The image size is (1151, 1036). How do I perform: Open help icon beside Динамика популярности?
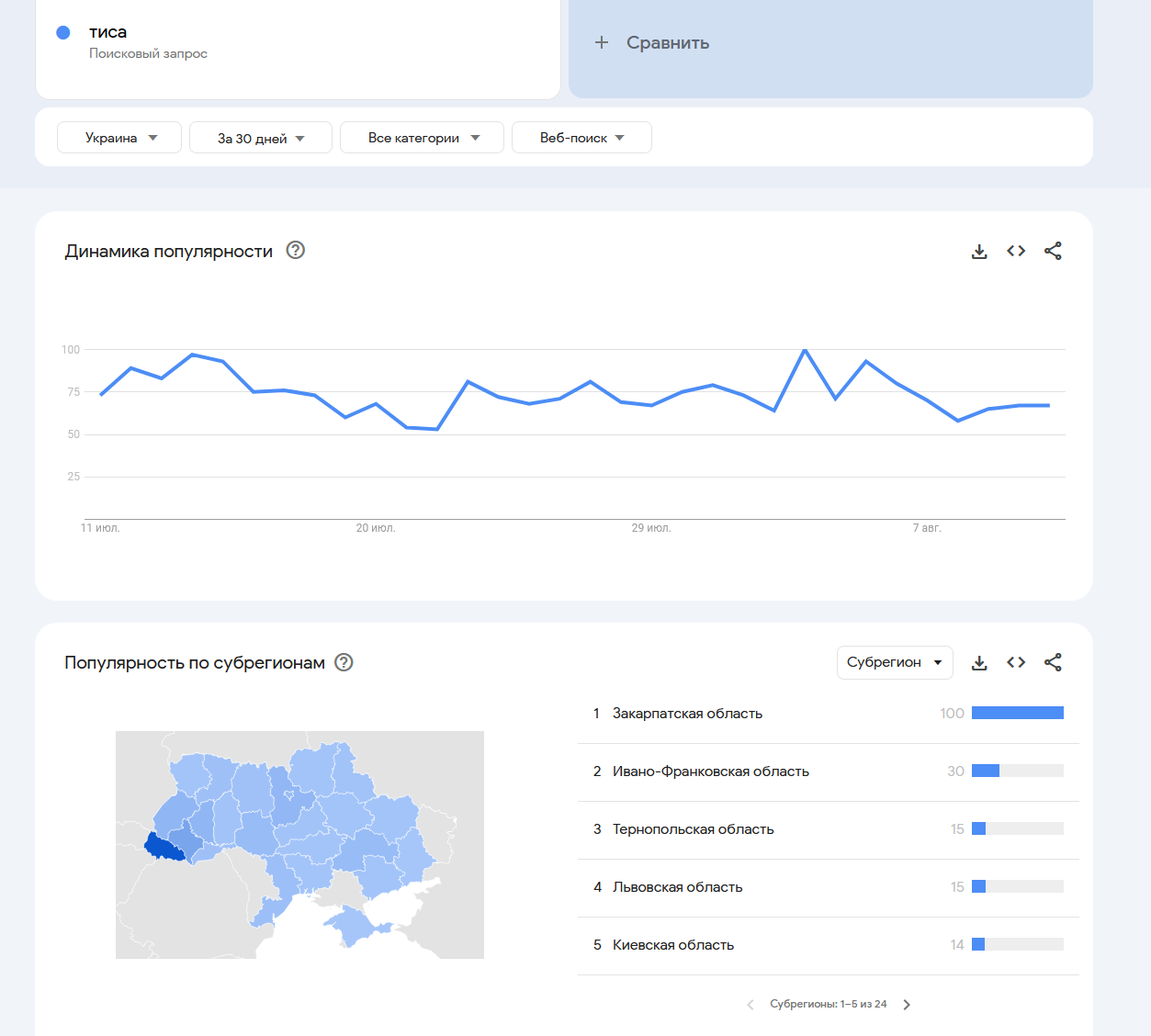[295, 250]
